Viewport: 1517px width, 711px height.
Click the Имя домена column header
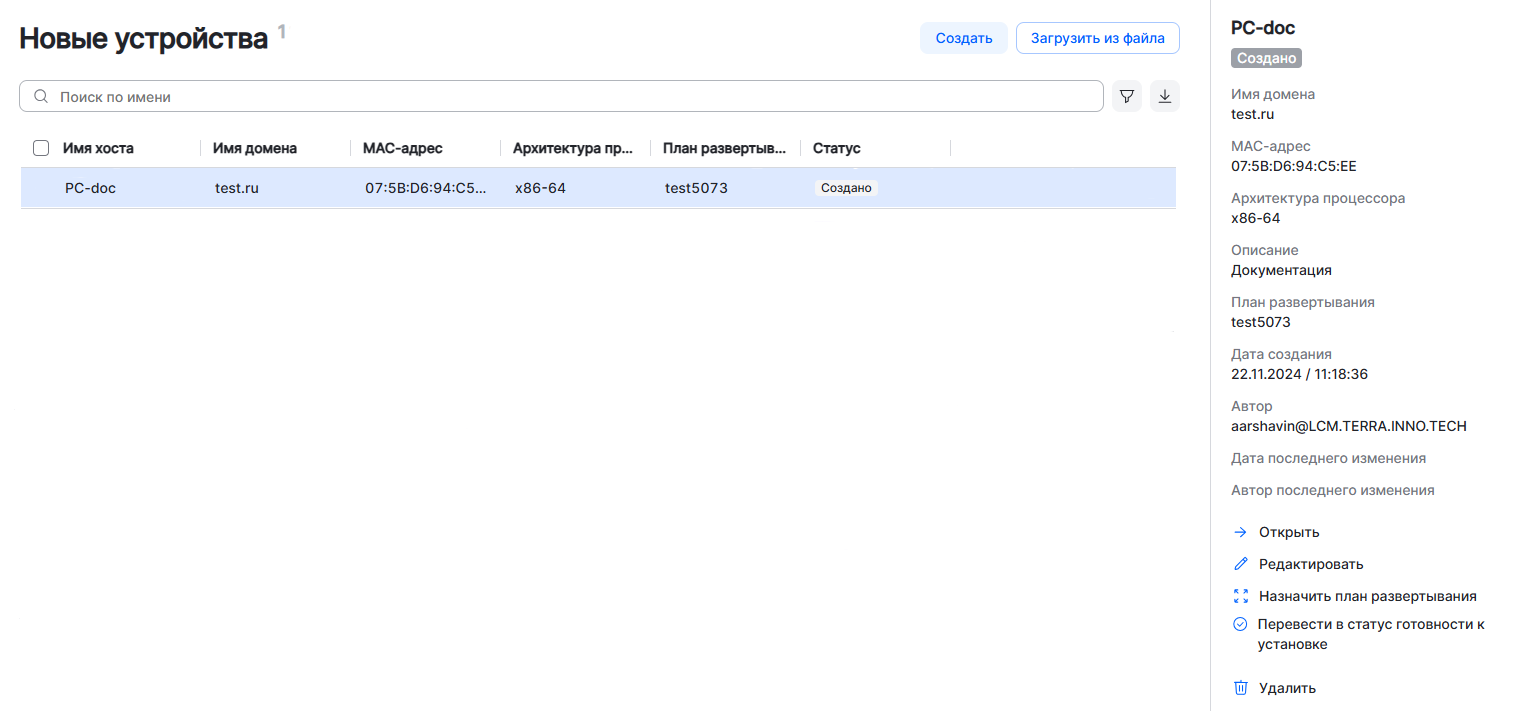point(254,148)
